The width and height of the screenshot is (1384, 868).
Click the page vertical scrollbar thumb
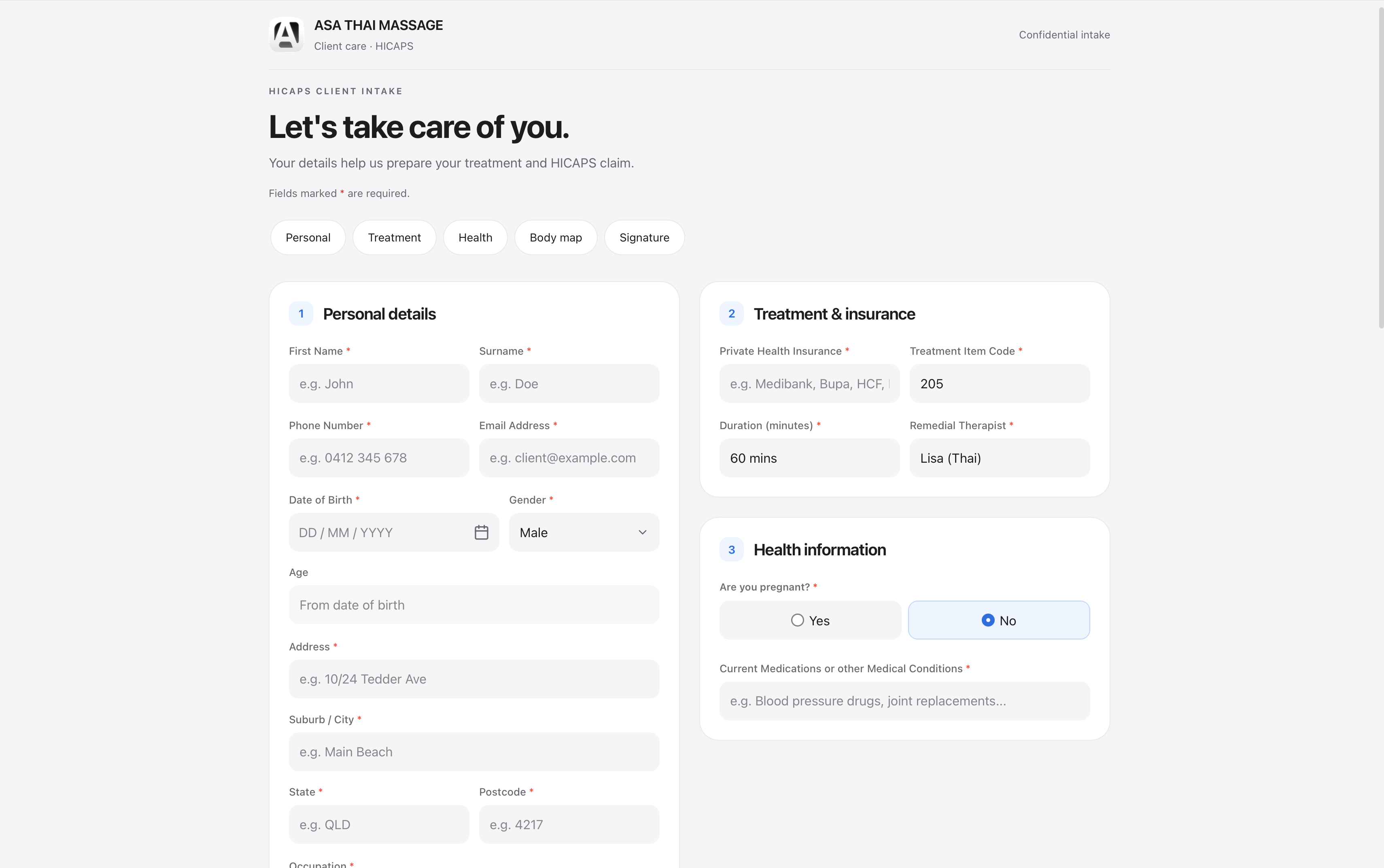(x=1380, y=167)
